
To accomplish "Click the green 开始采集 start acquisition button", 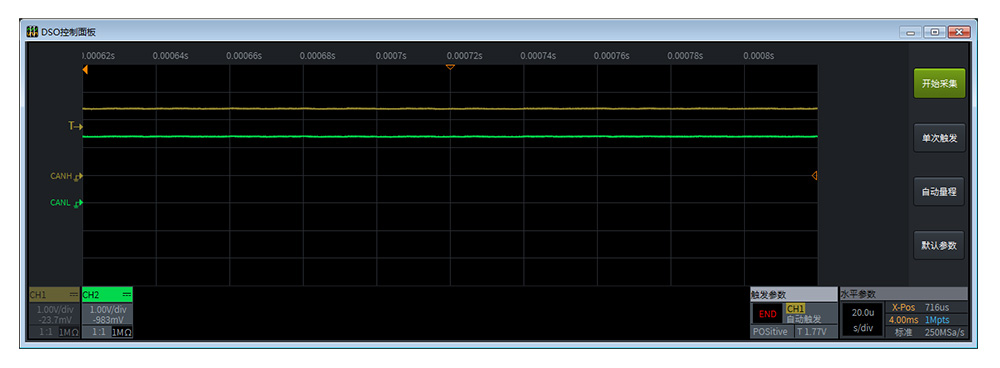I will (939, 84).
